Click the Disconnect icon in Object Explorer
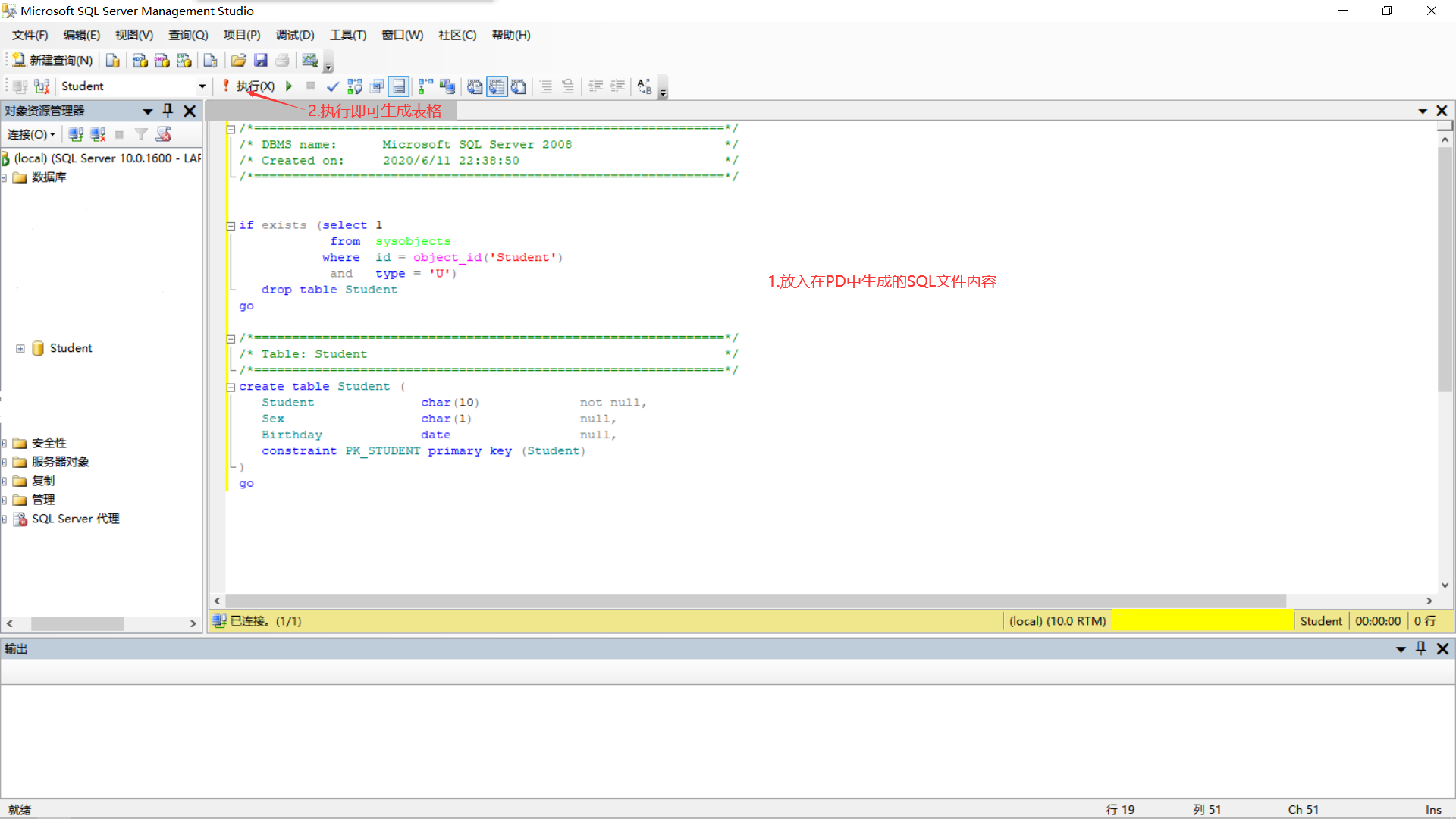The height and width of the screenshot is (819, 1456). pyautogui.click(x=98, y=134)
